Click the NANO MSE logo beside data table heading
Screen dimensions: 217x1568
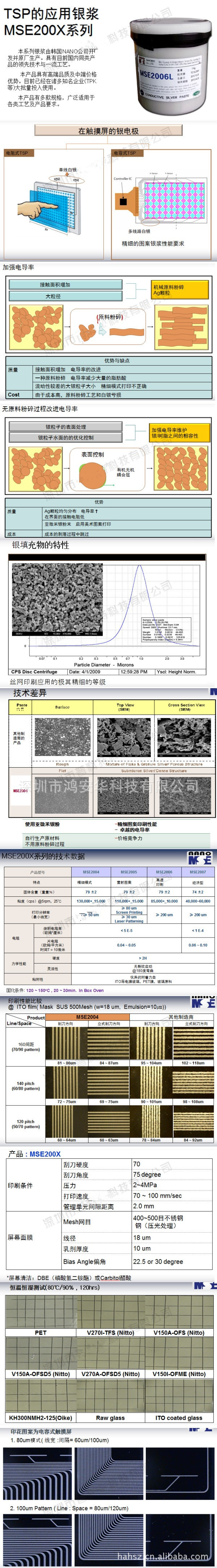(200, 858)
